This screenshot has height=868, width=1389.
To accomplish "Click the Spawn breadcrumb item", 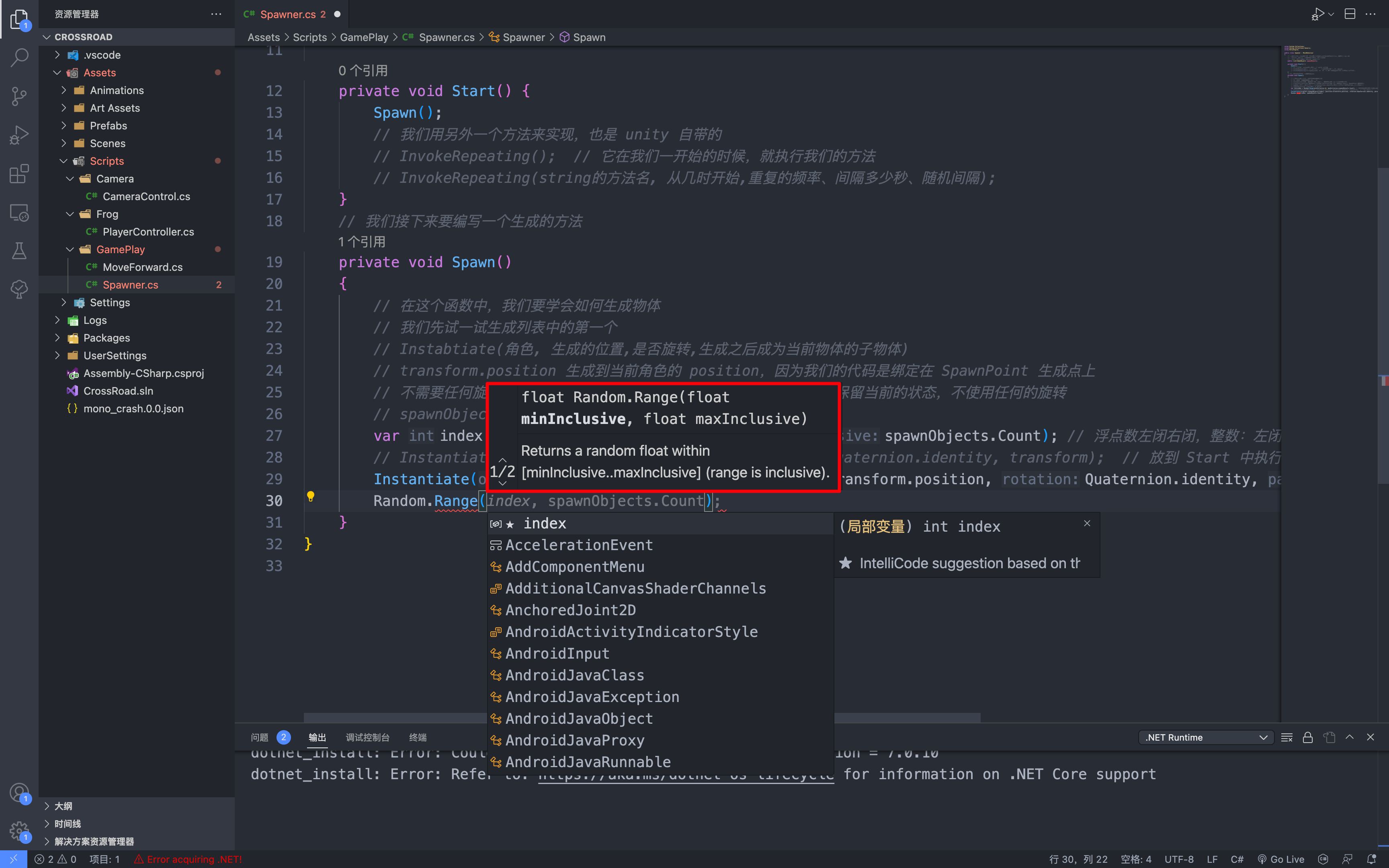I will click(589, 37).
